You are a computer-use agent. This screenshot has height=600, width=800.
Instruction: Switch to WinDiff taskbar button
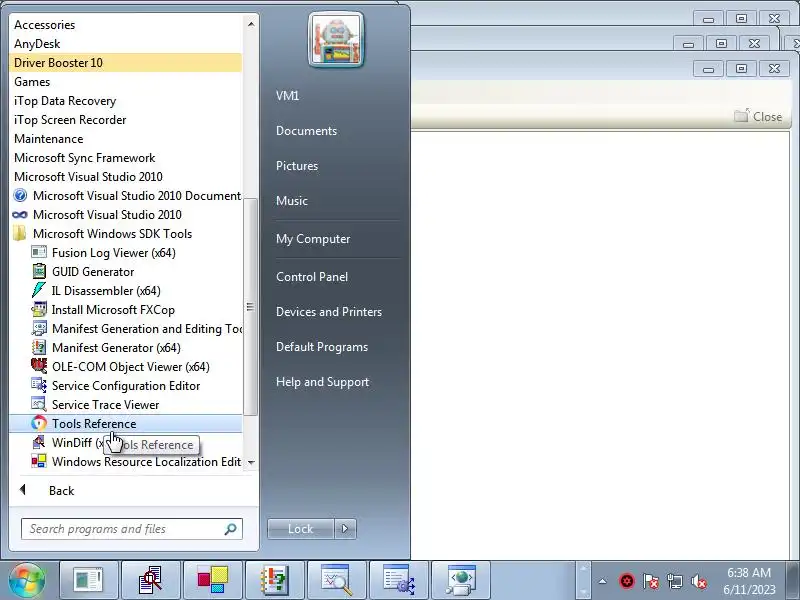(151, 580)
